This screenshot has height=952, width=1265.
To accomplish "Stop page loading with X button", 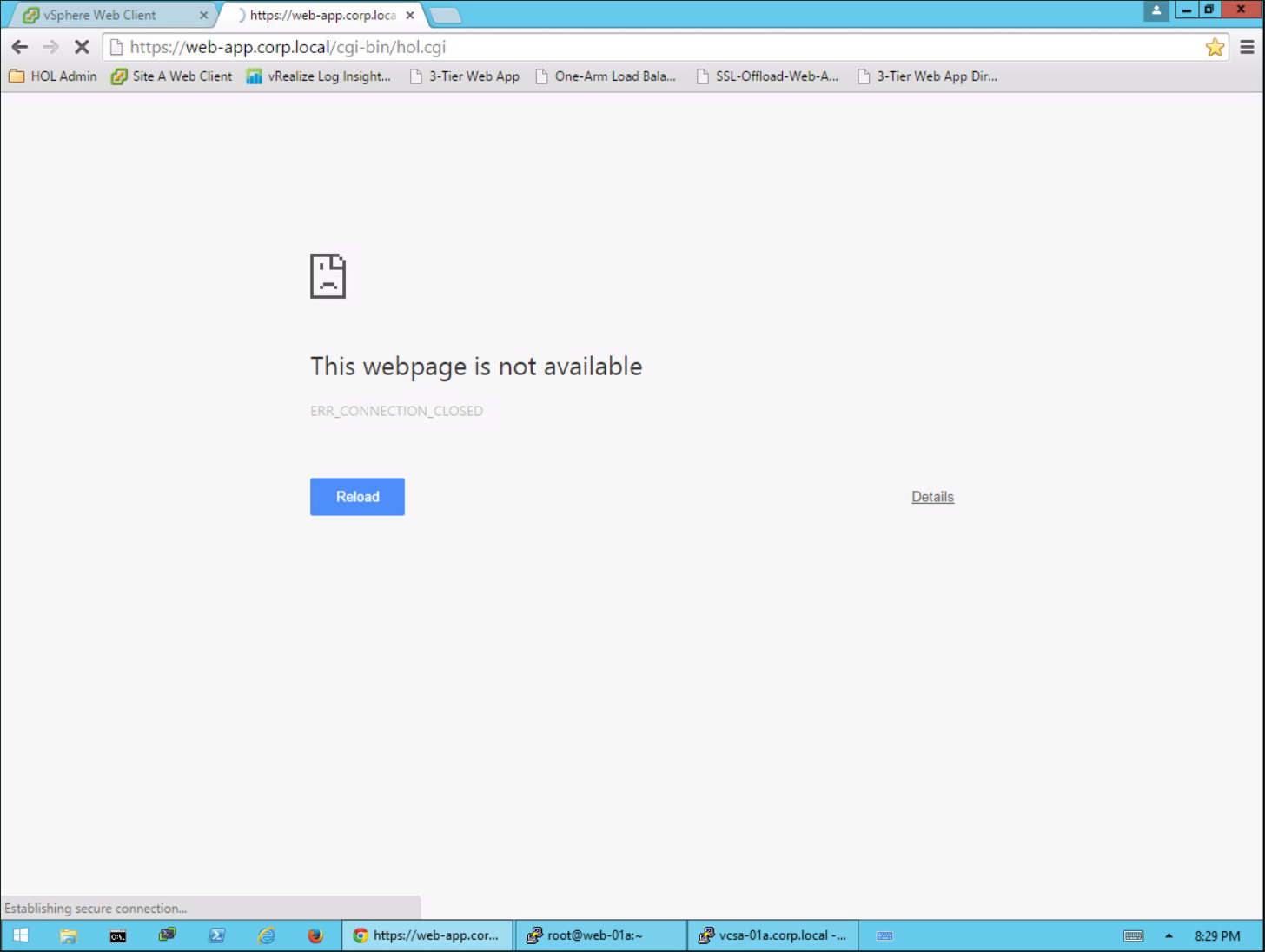I will pos(82,47).
